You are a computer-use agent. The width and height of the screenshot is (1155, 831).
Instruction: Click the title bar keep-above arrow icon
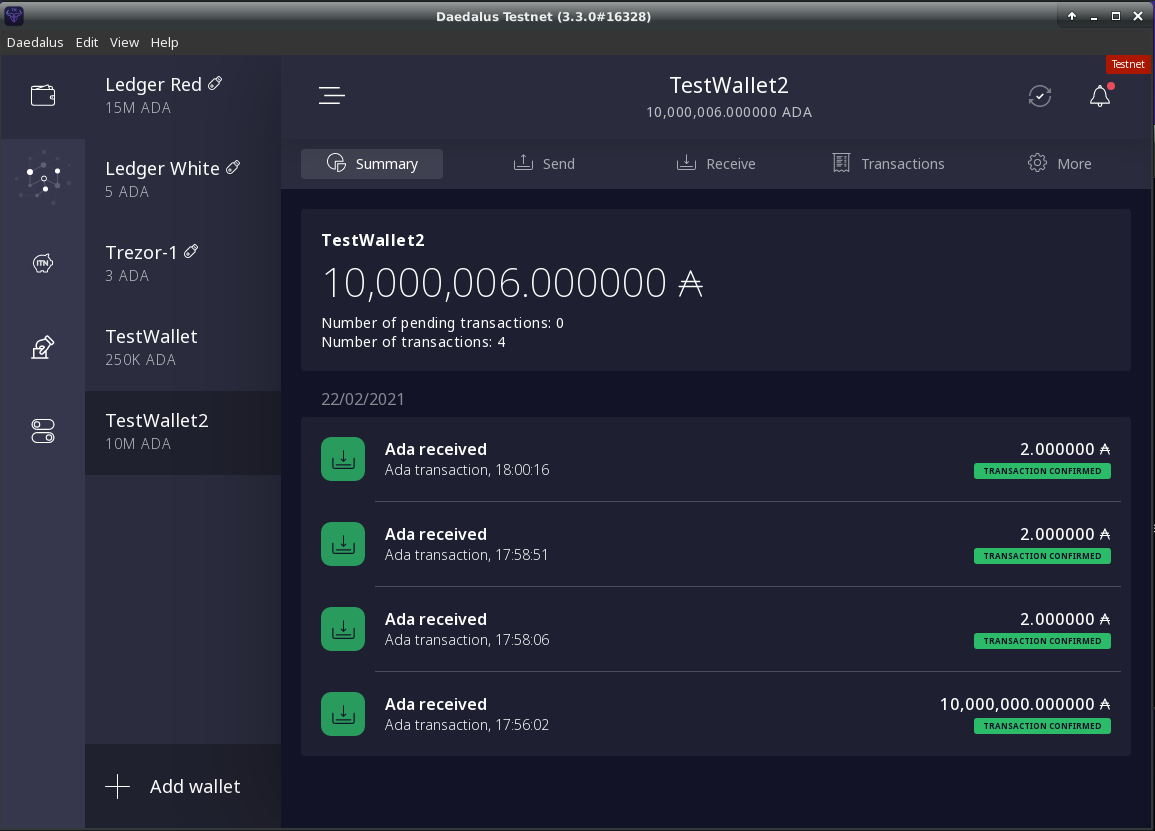(x=1072, y=16)
